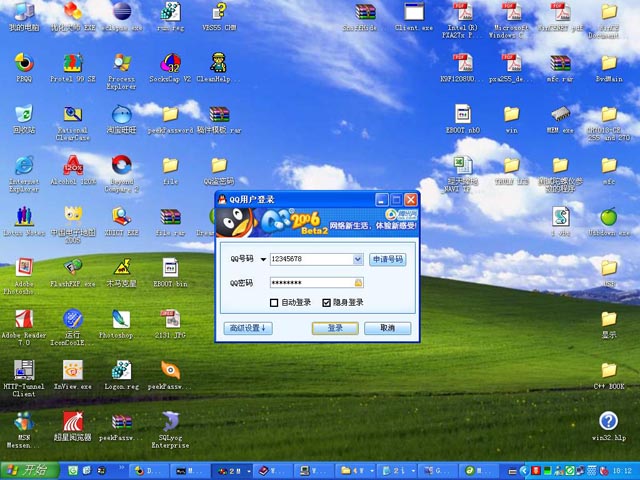Select the PBQQ desktop icon
The height and width of the screenshot is (480, 640).
[24, 64]
